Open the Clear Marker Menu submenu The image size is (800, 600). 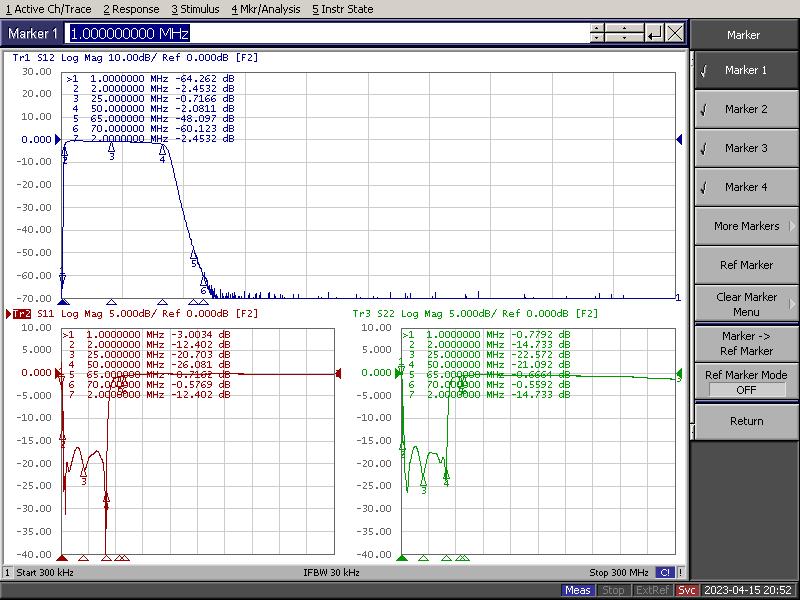[745, 304]
